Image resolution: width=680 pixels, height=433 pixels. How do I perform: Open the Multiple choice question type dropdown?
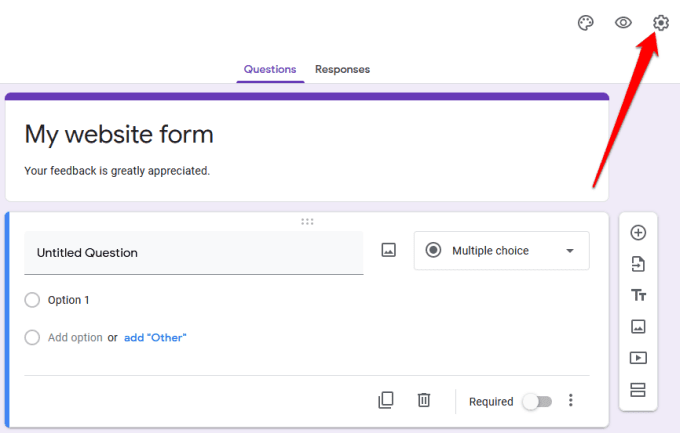[501, 251]
